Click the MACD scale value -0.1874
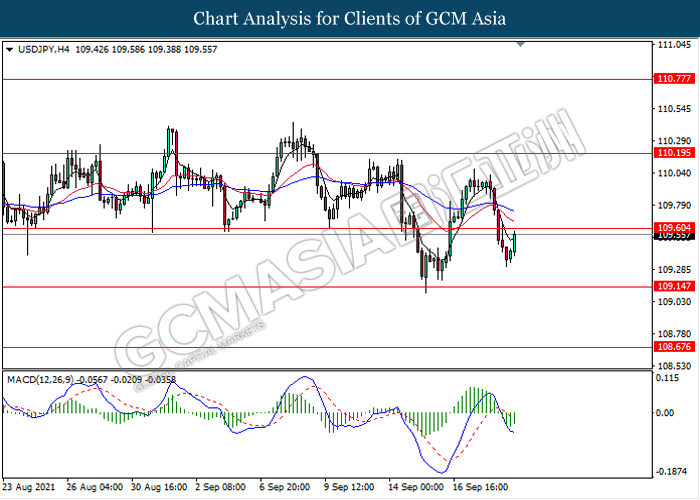Viewport: 700px width, 500px height. pos(671,471)
